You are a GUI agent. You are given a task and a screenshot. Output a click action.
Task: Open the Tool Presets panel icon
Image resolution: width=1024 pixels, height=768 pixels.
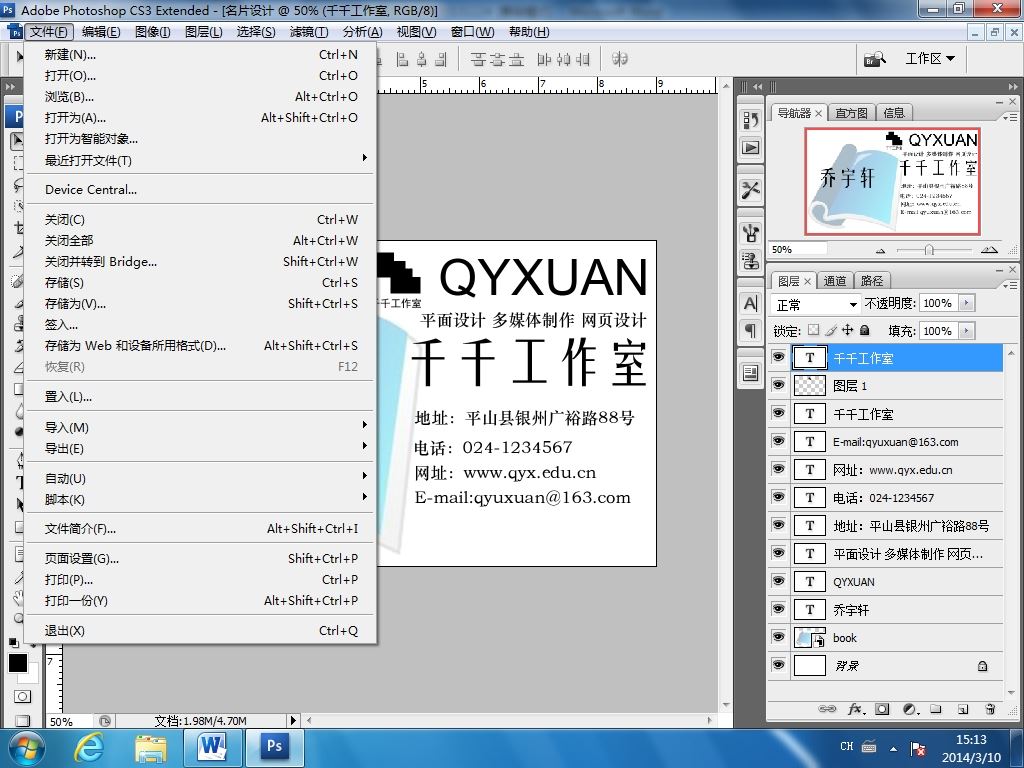point(750,190)
